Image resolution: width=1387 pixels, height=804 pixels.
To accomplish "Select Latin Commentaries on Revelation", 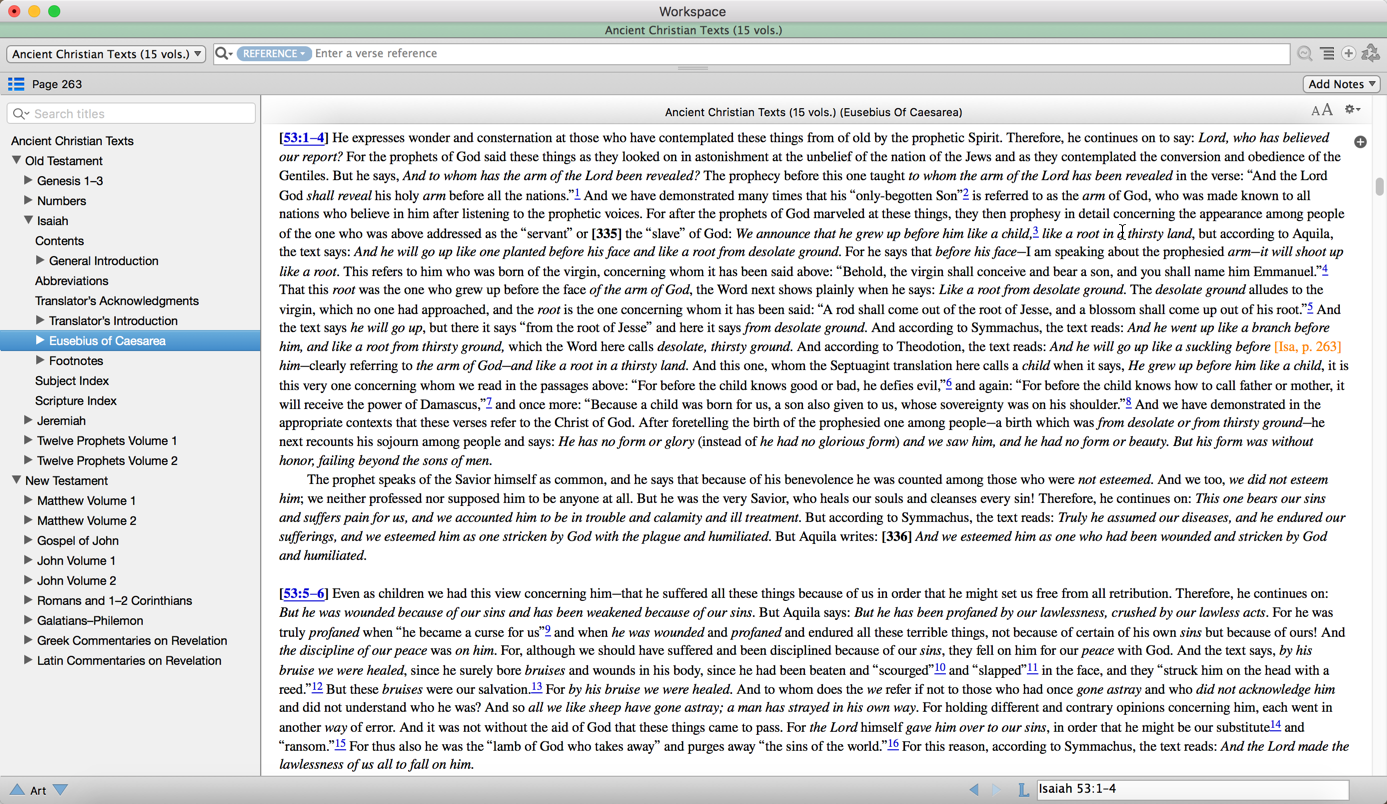I will coord(129,661).
